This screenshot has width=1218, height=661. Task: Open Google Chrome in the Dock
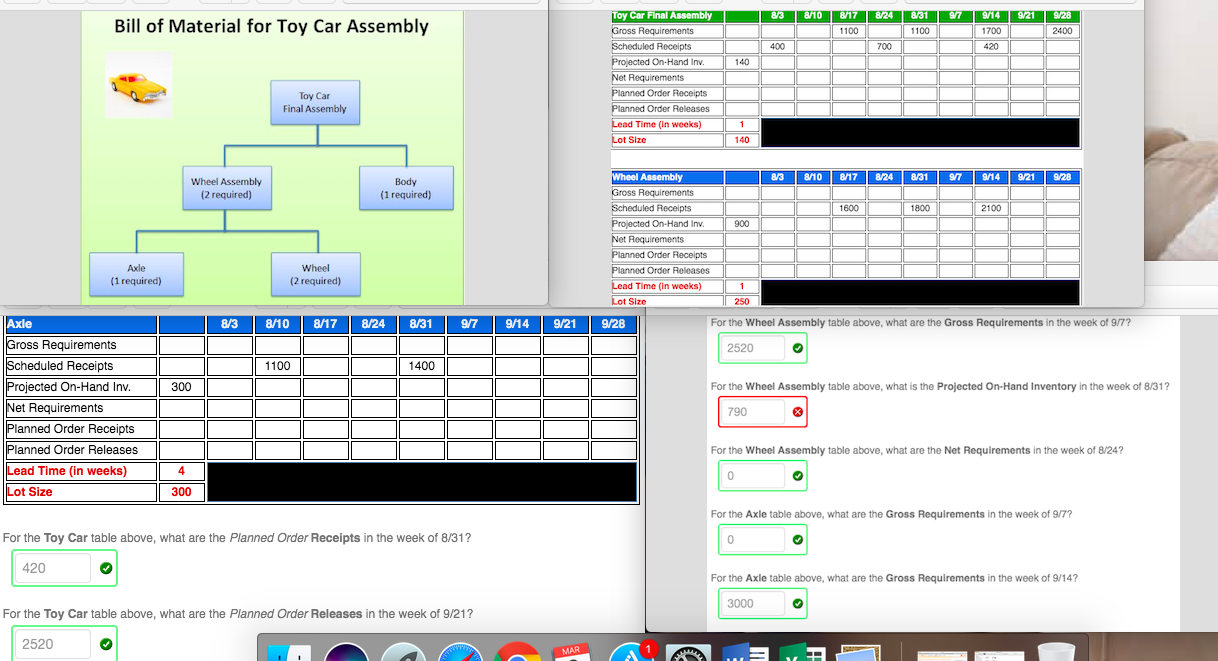pos(519,655)
